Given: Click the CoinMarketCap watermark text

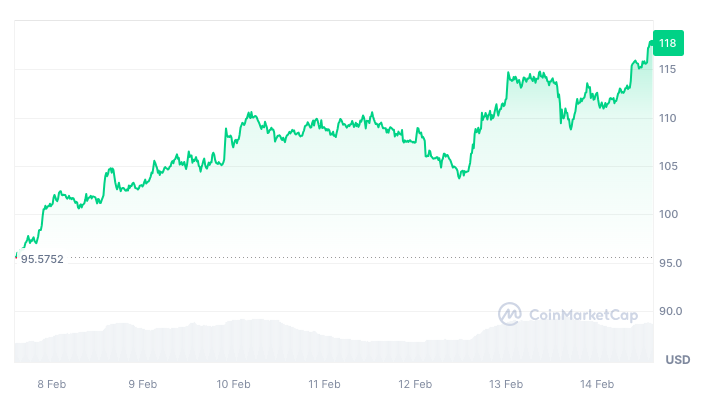Looking at the screenshot, I should point(582,316).
